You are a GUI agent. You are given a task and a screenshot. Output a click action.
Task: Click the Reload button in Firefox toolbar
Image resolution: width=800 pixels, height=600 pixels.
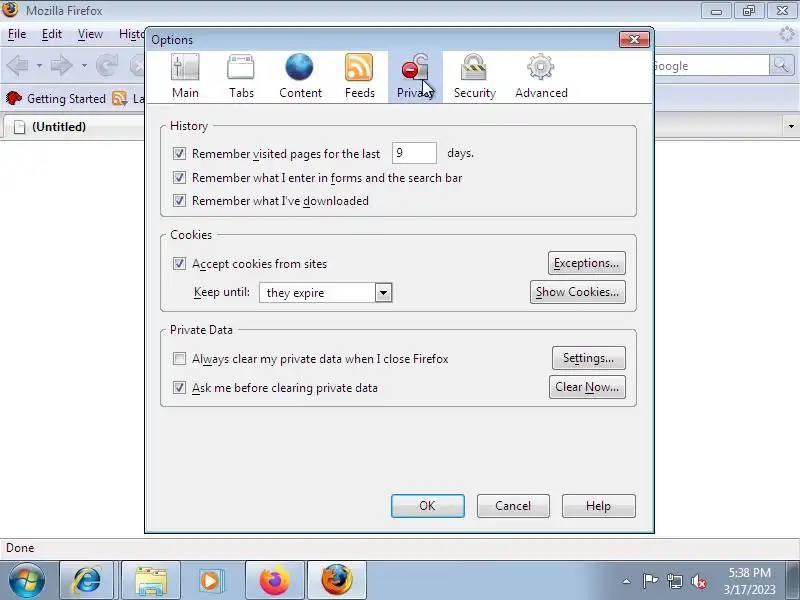[x=107, y=65]
